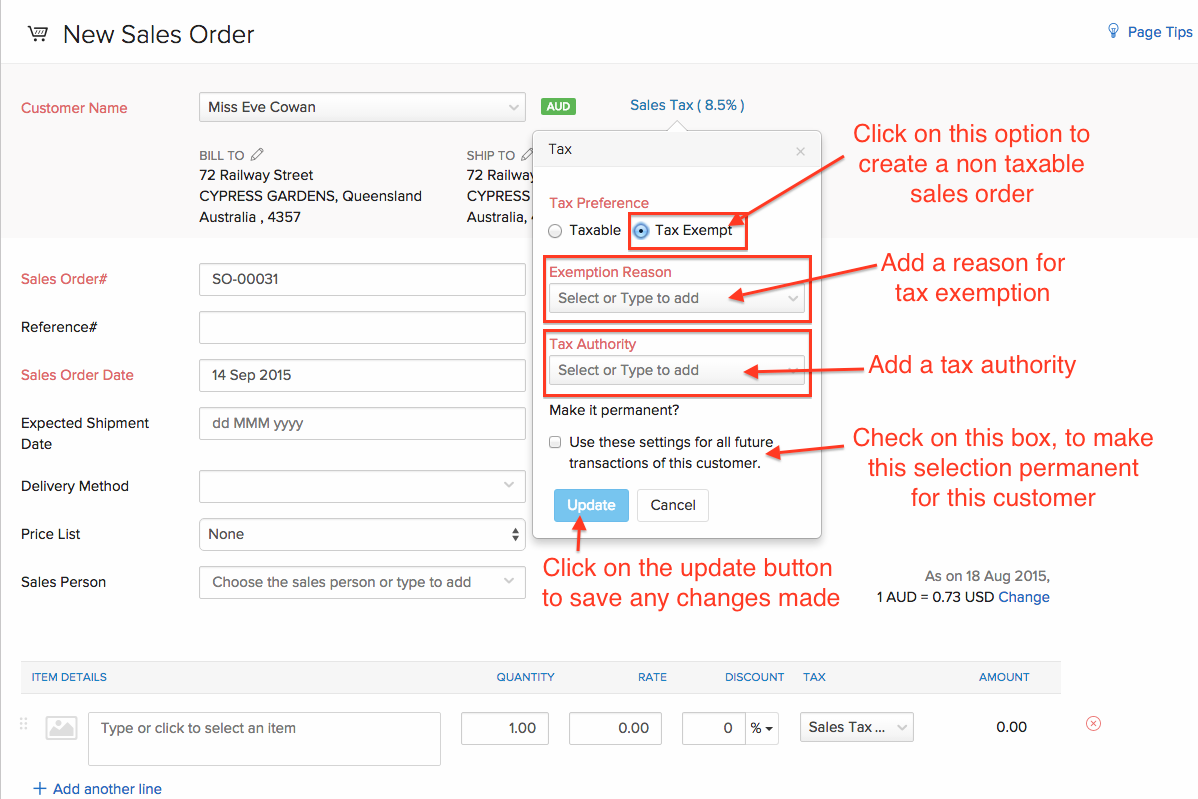The image size is (1198, 799).
Task: Open the Delivery Method dropdown
Action: tap(362, 486)
